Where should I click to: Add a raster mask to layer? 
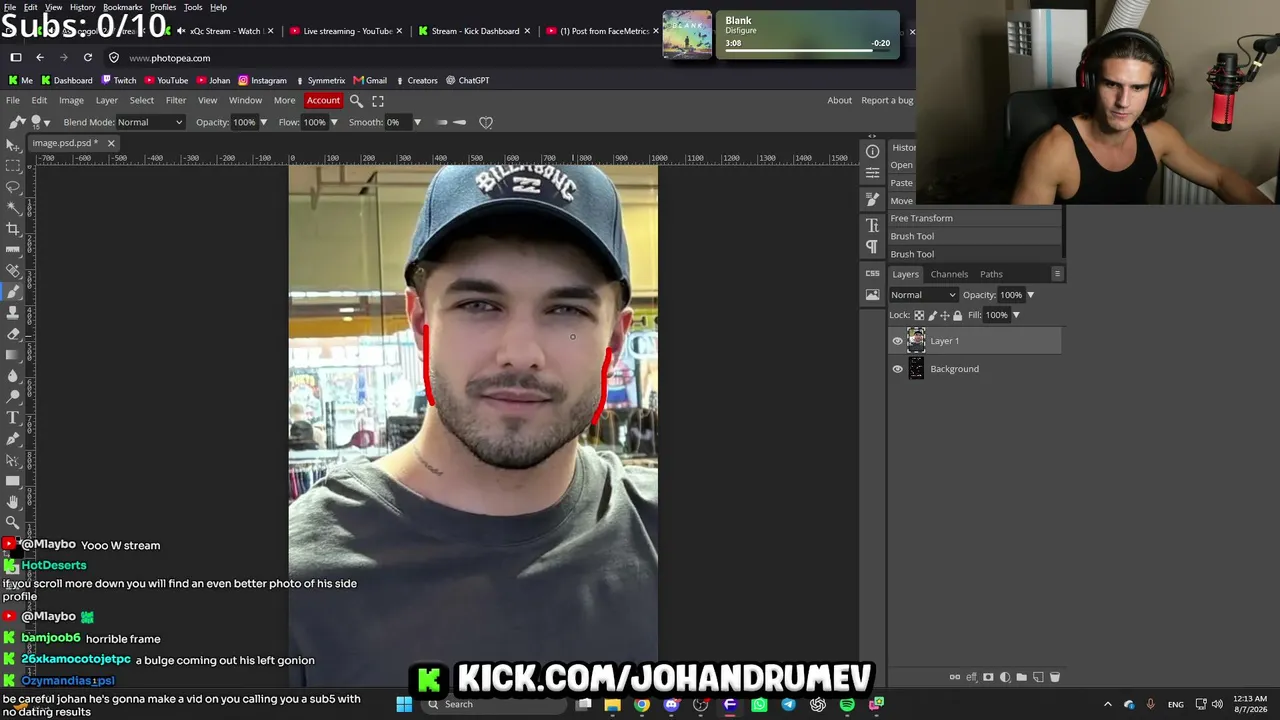(x=988, y=677)
